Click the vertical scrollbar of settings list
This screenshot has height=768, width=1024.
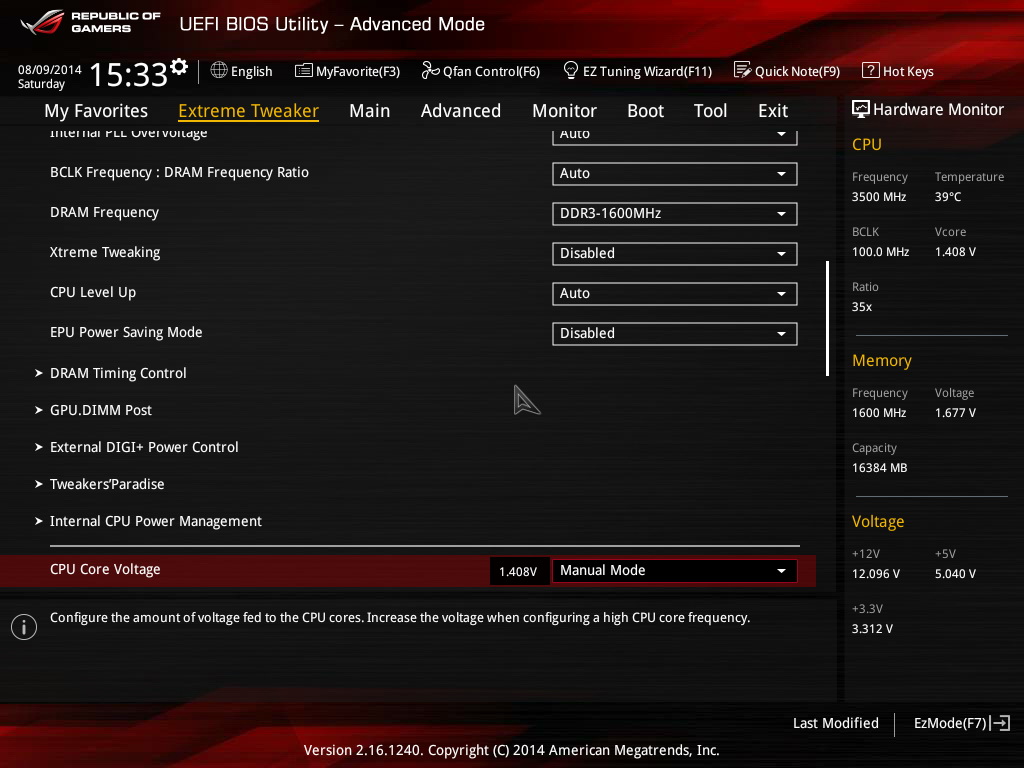tap(827, 318)
